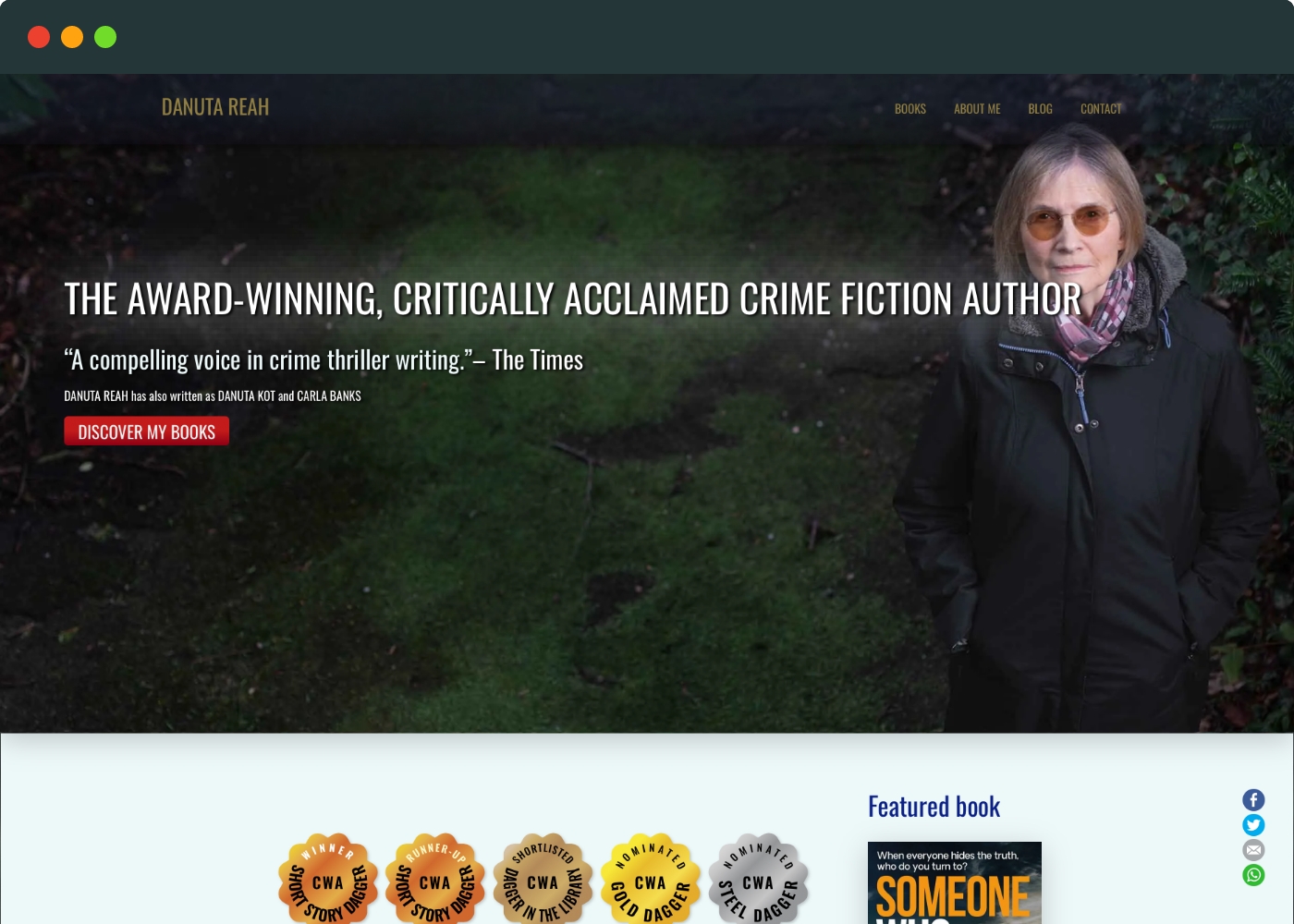Image resolution: width=1294 pixels, height=924 pixels.
Task: Share page via Twitter icon
Action: point(1253,825)
